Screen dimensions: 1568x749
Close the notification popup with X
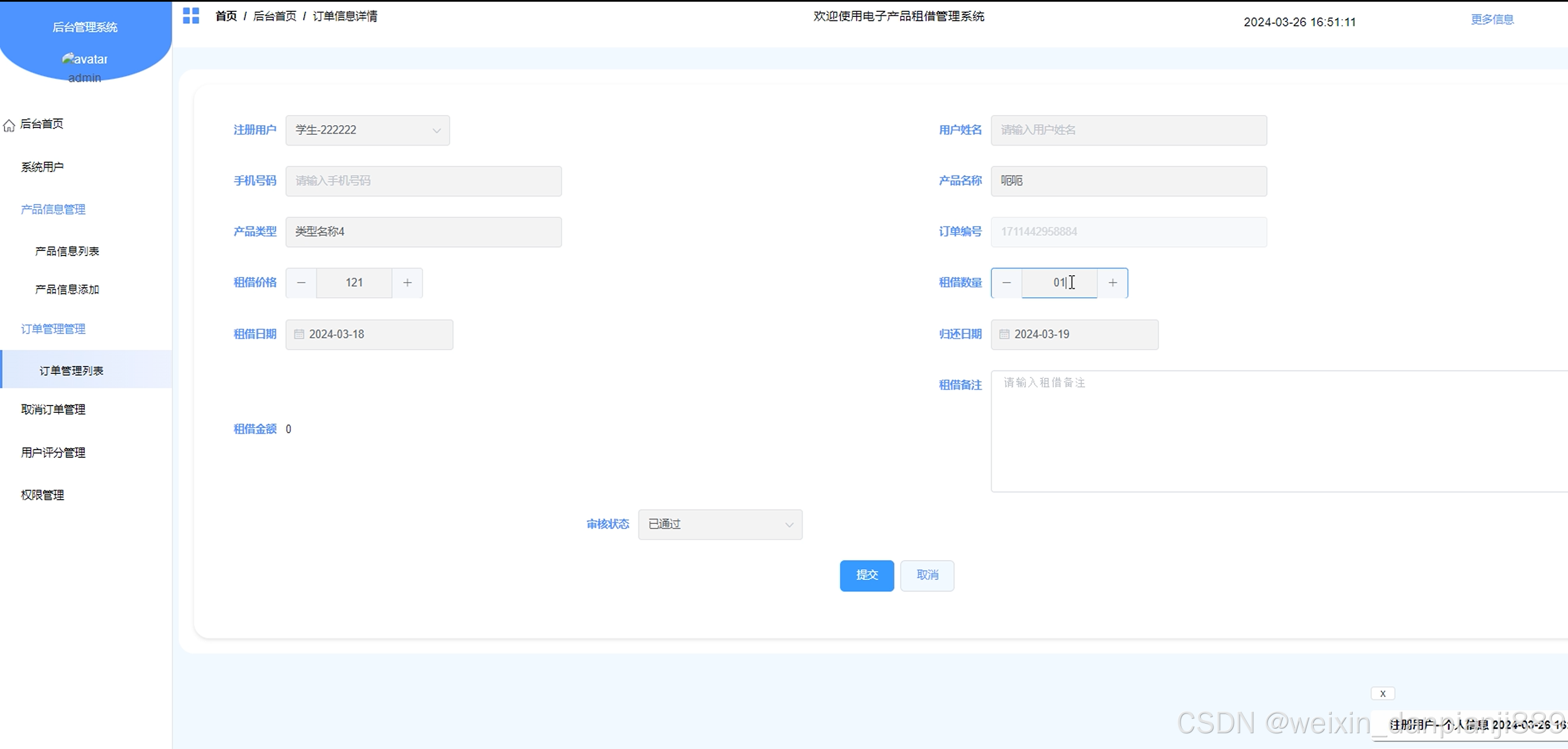click(1382, 694)
